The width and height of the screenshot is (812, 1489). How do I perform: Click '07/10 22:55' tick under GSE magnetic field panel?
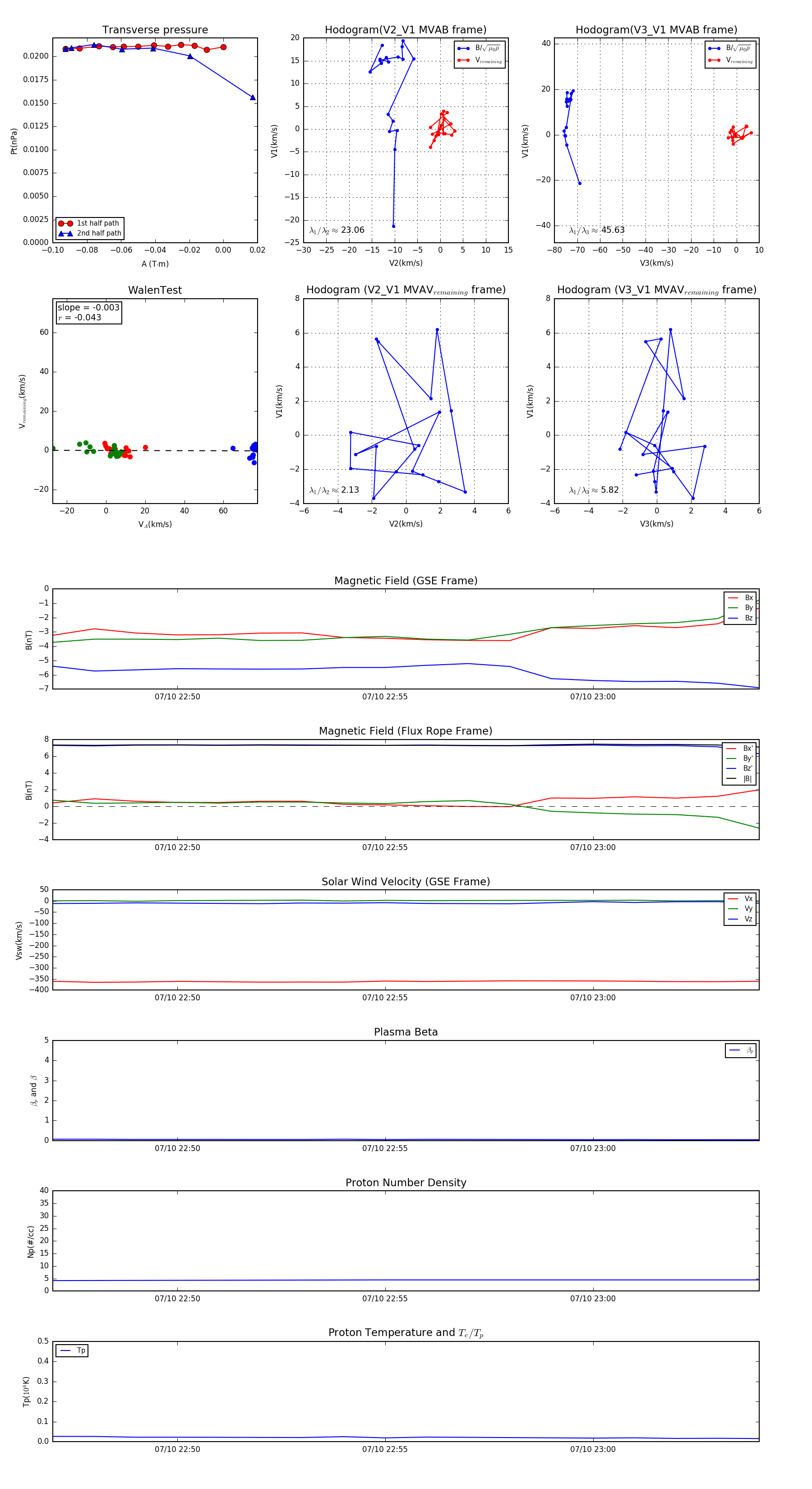pyautogui.click(x=385, y=697)
